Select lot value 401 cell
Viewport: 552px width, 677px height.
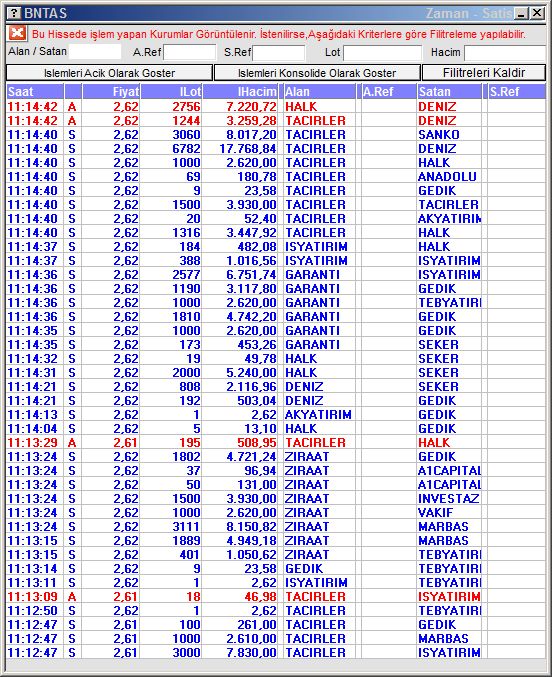(x=171, y=554)
